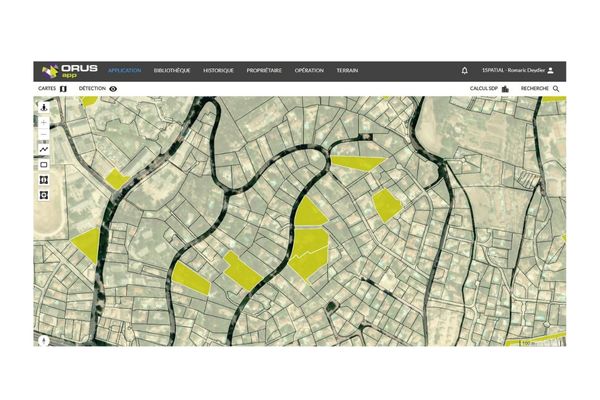Screen dimensions: 600x400
Task: Select the rectangle drawing tool
Action: coord(44,164)
